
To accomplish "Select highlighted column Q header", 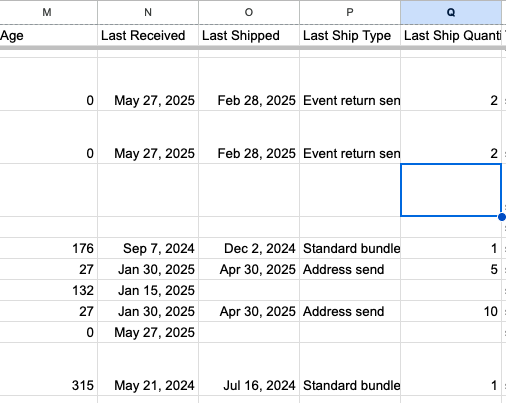I will click(x=451, y=12).
